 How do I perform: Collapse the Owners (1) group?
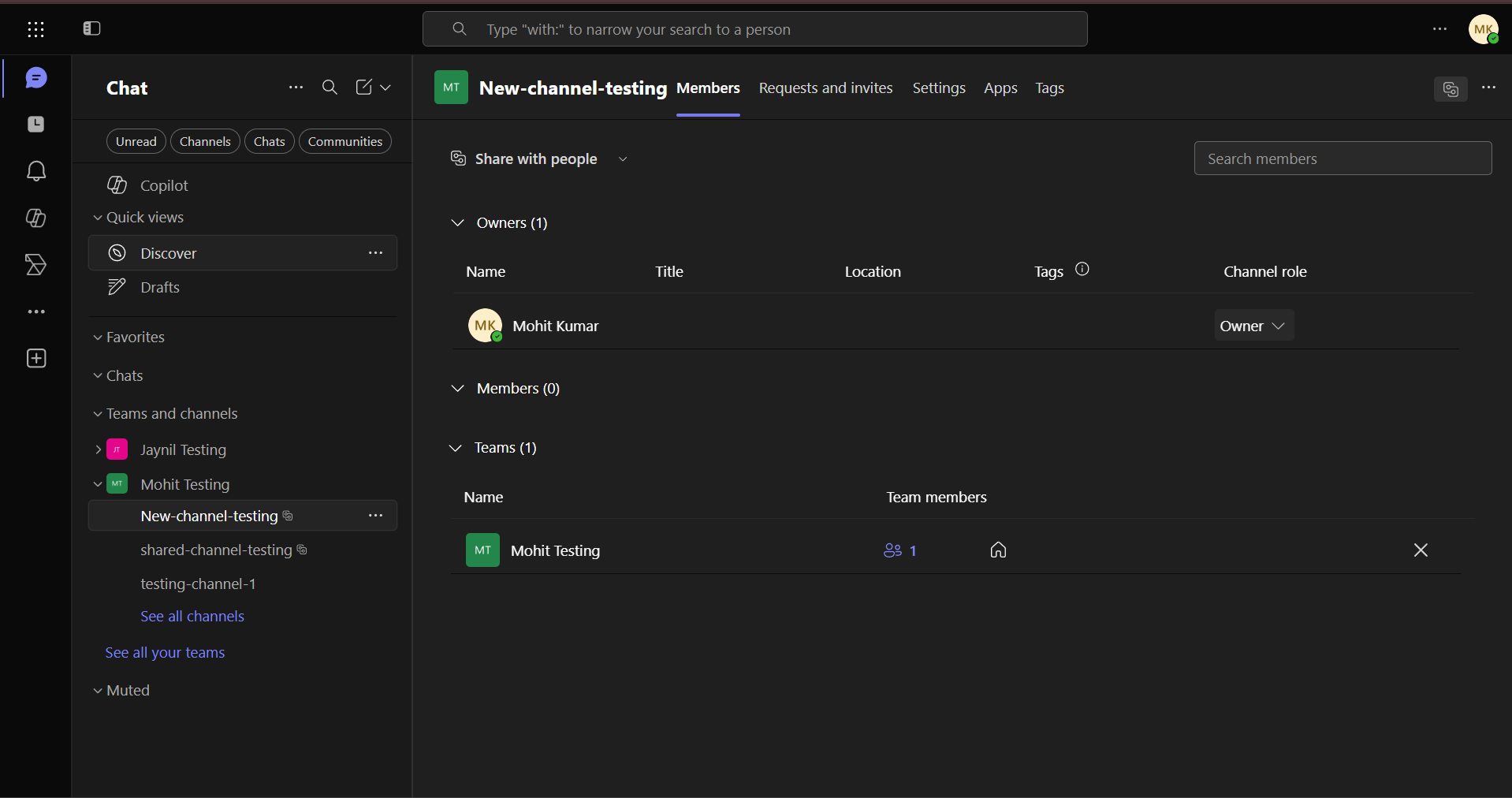coord(457,223)
